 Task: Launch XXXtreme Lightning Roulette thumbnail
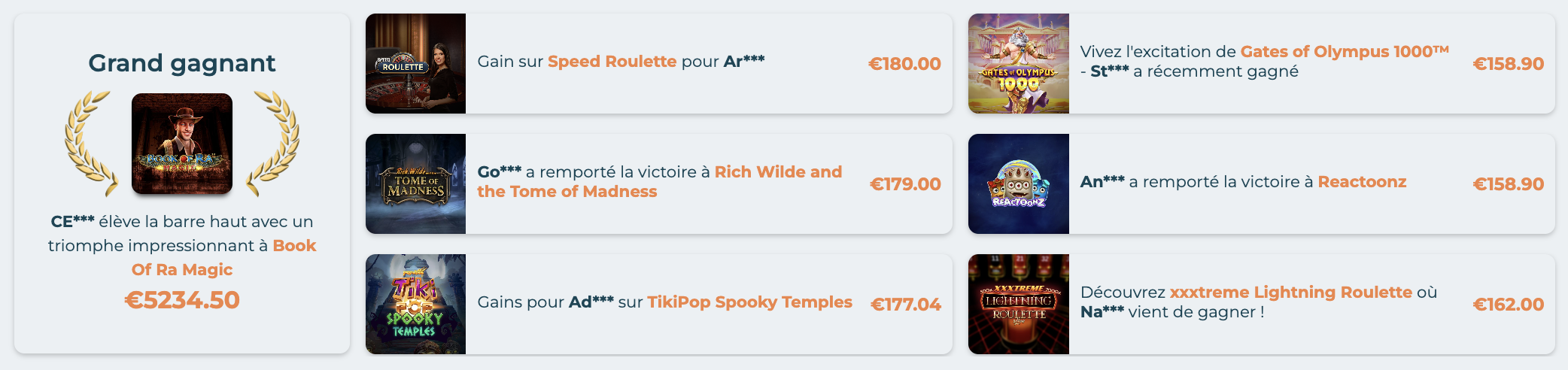tap(1018, 305)
